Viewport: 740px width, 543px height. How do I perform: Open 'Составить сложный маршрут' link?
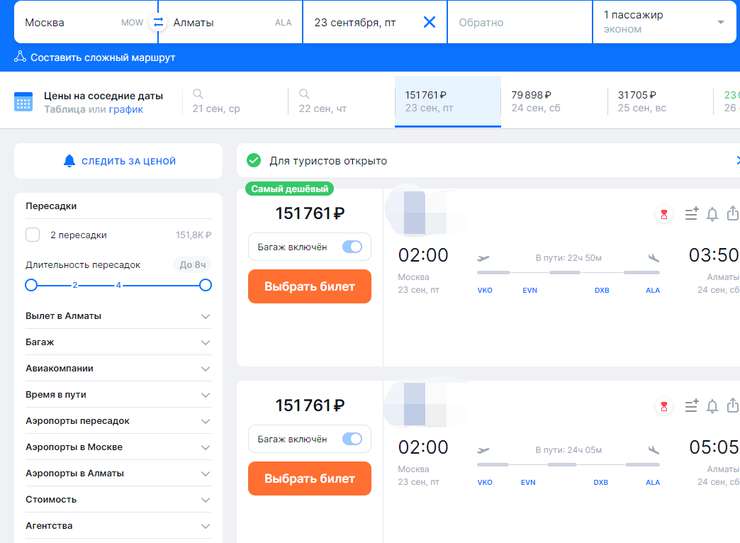pyautogui.click(x=94, y=57)
